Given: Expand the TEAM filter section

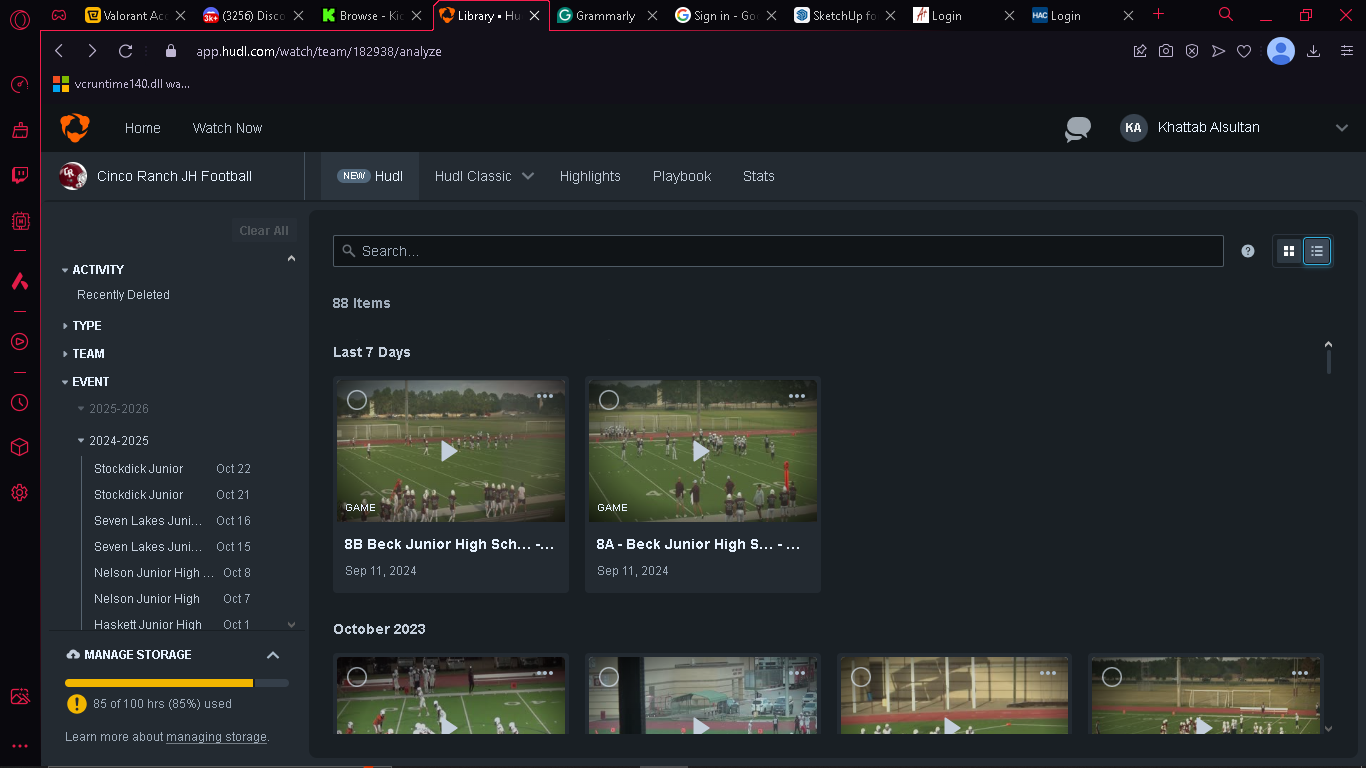Looking at the screenshot, I should pos(83,354).
